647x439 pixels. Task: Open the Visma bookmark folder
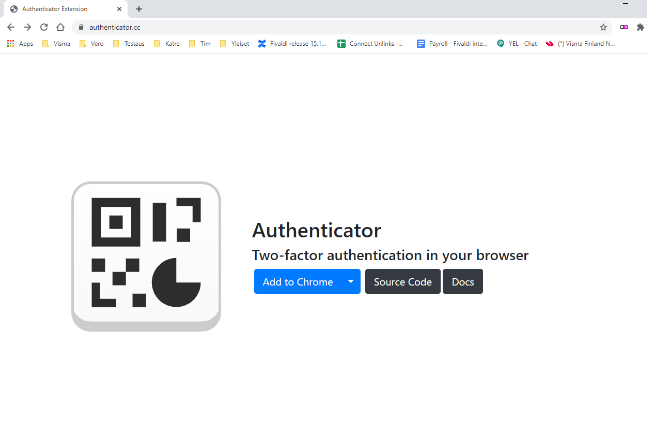click(56, 43)
